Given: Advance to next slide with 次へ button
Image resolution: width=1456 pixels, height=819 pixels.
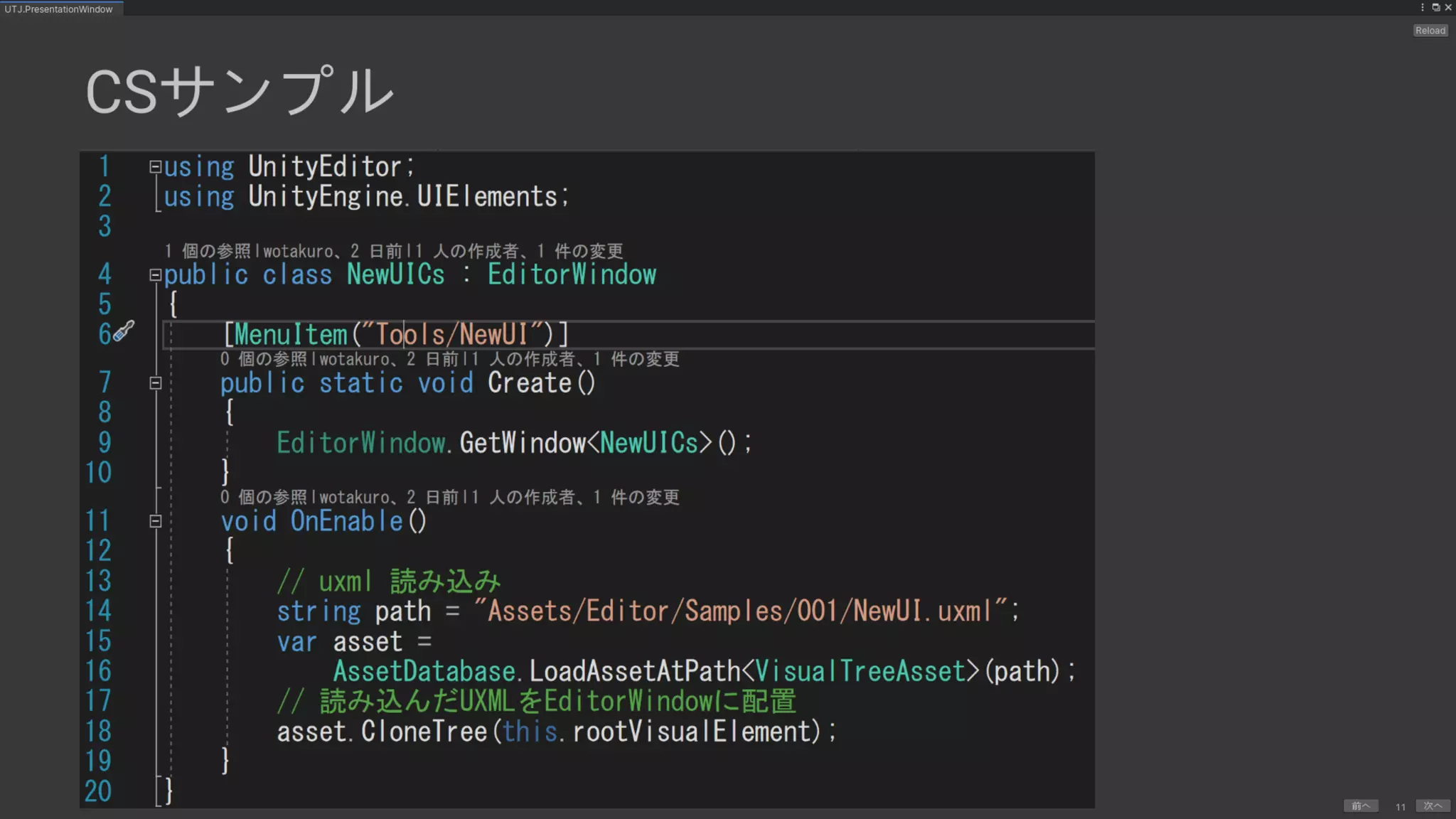Looking at the screenshot, I should pos(1433,805).
